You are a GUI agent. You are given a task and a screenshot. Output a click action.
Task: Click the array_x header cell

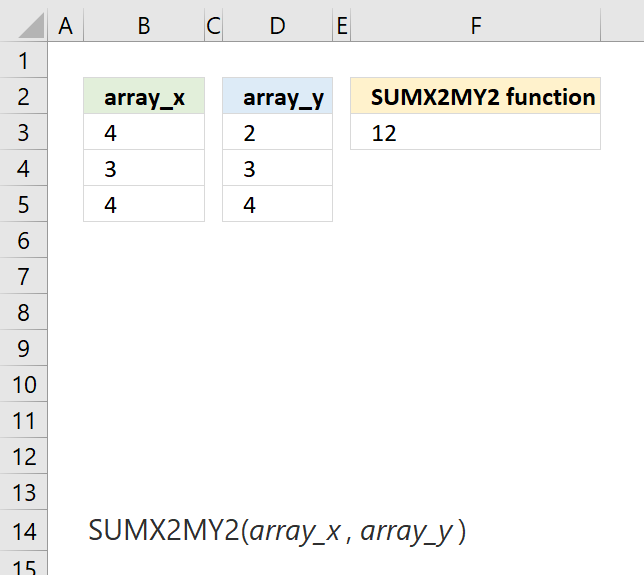tap(144, 96)
